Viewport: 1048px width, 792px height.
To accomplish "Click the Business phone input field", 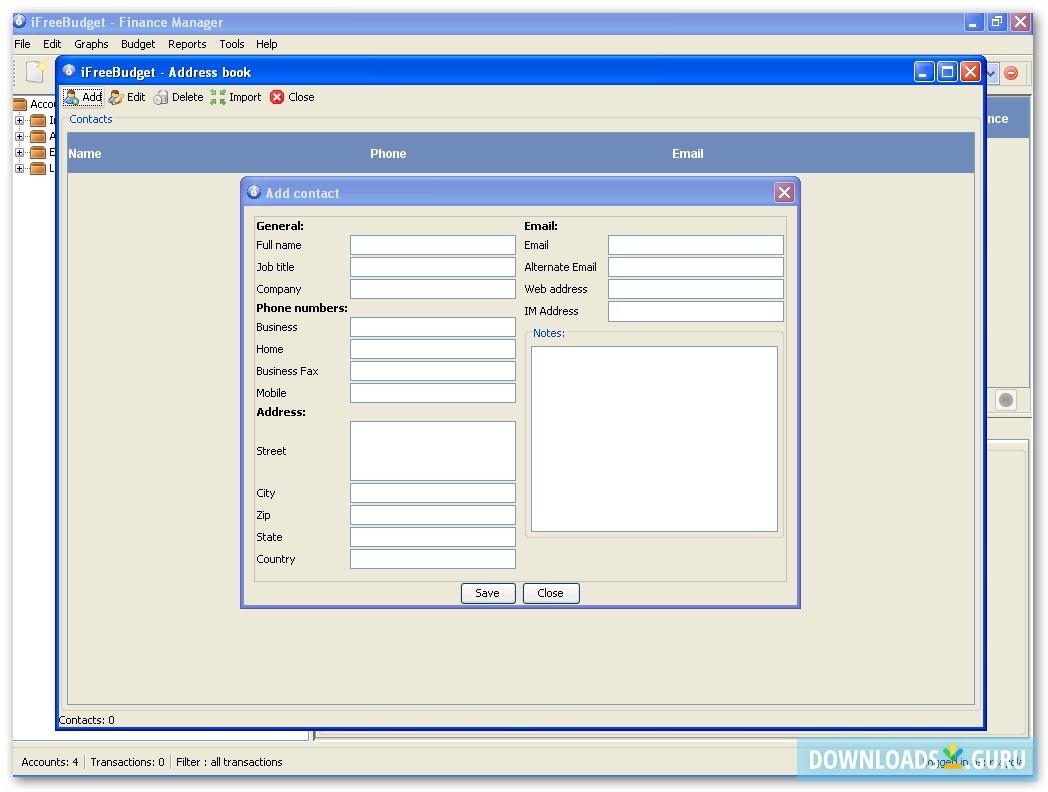I will click(x=432, y=327).
